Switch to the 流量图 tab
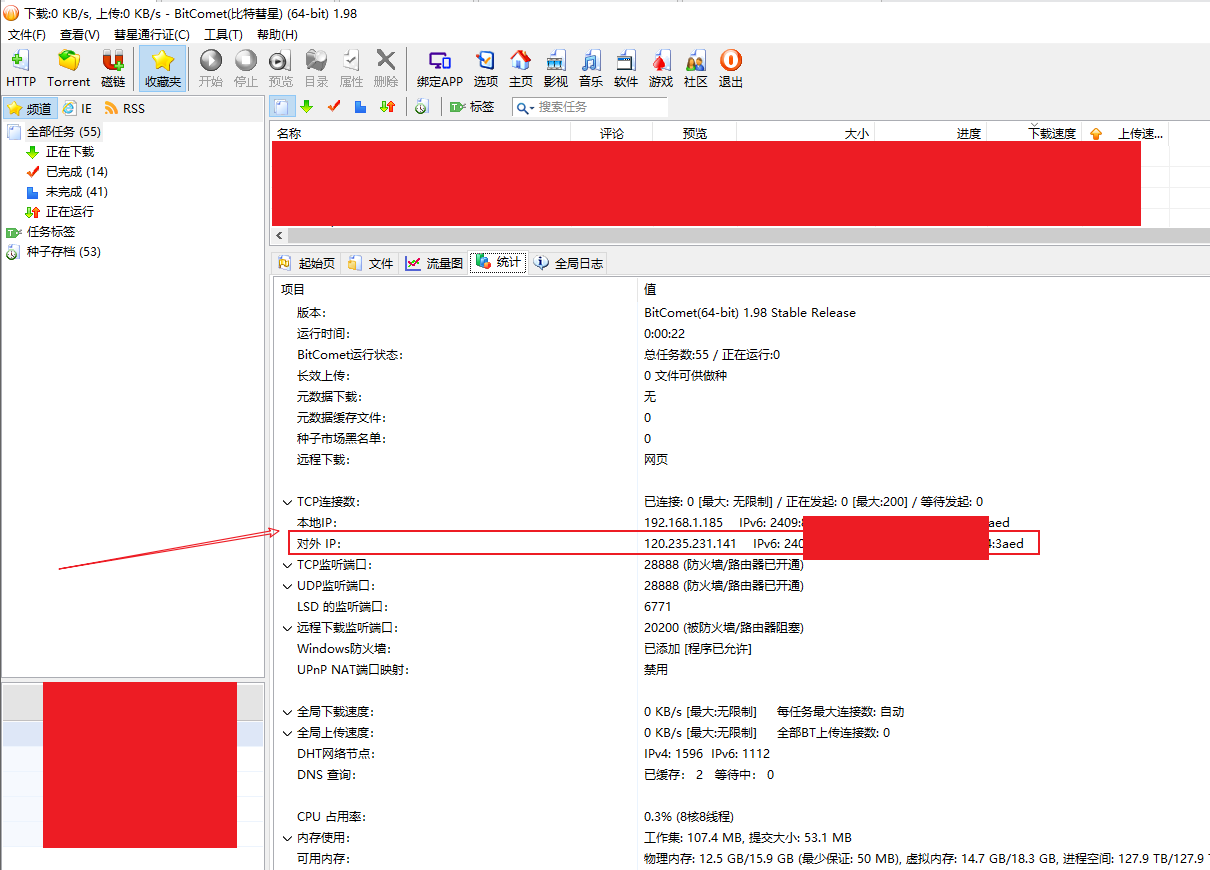The height and width of the screenshot is (870, 1210). pyautogui.click(x=435, y=263)
